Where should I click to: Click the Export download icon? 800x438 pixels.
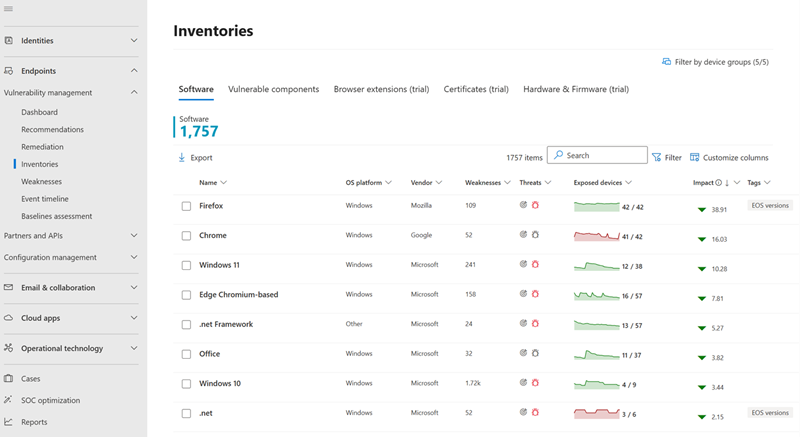[182, 158]
